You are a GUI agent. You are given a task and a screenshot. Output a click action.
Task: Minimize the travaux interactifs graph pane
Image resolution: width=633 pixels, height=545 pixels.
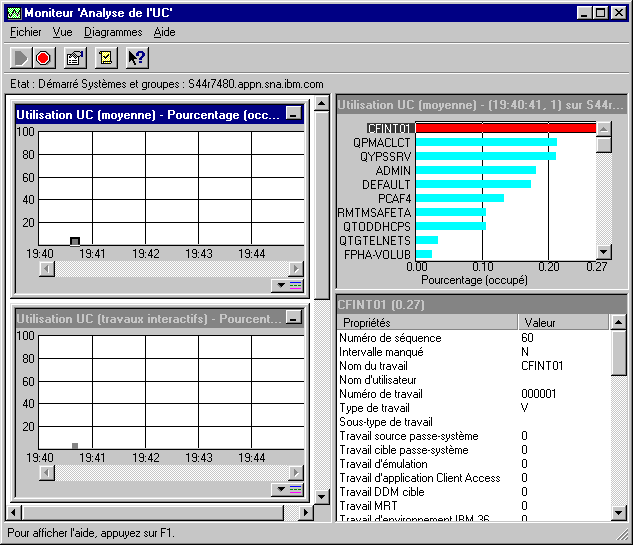pyautogui.click(x=293, y=317)
